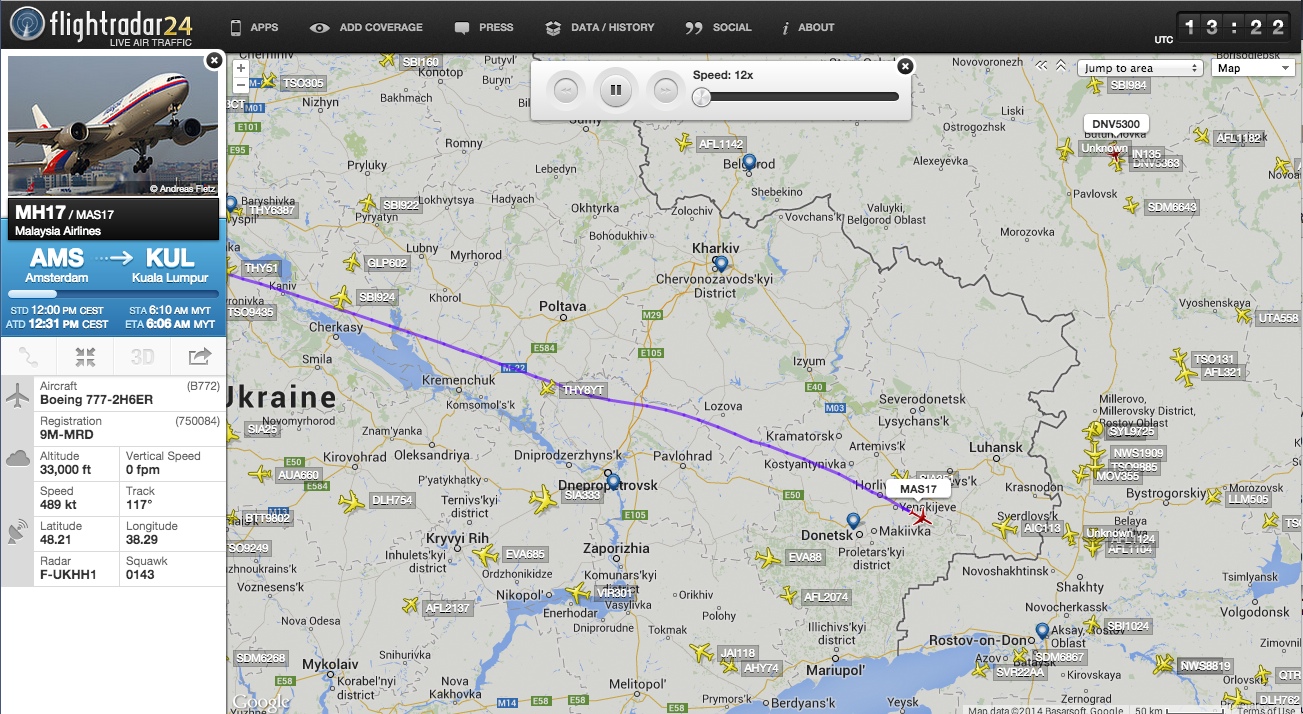Image resolution: width=1303 pixels, height=714 pixels.
Task: Click the rewind playback button
Action: (x=565, y=90)
